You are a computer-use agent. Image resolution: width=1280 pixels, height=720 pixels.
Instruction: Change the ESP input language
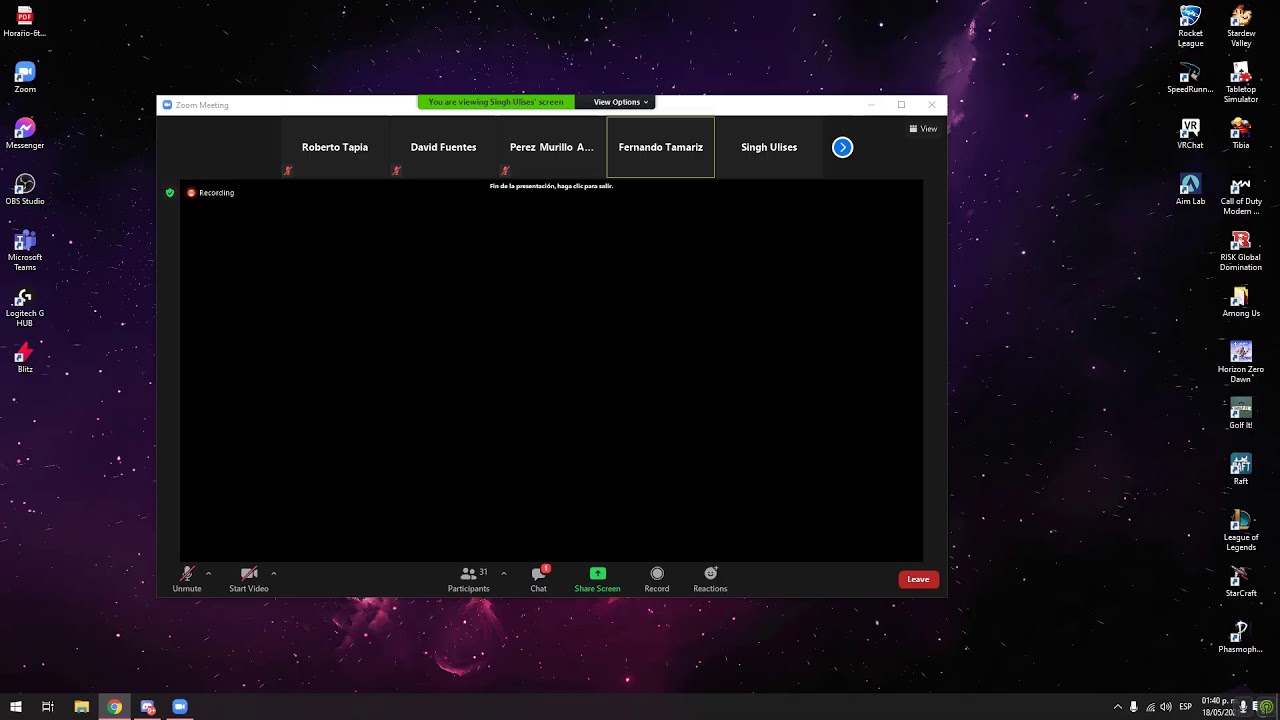1186,707
